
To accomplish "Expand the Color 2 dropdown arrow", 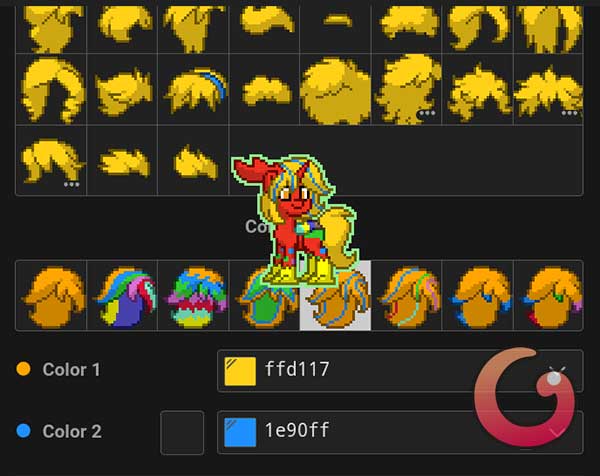I will (x=557, y=432).
